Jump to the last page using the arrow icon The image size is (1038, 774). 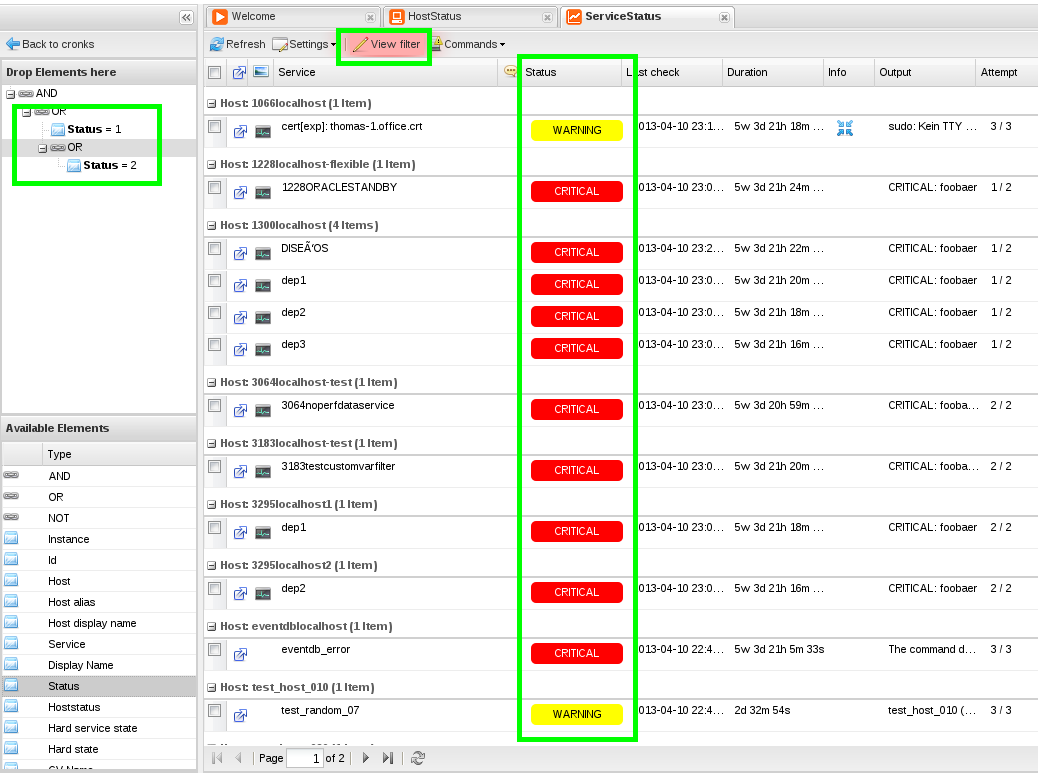[x=387, y=758]
